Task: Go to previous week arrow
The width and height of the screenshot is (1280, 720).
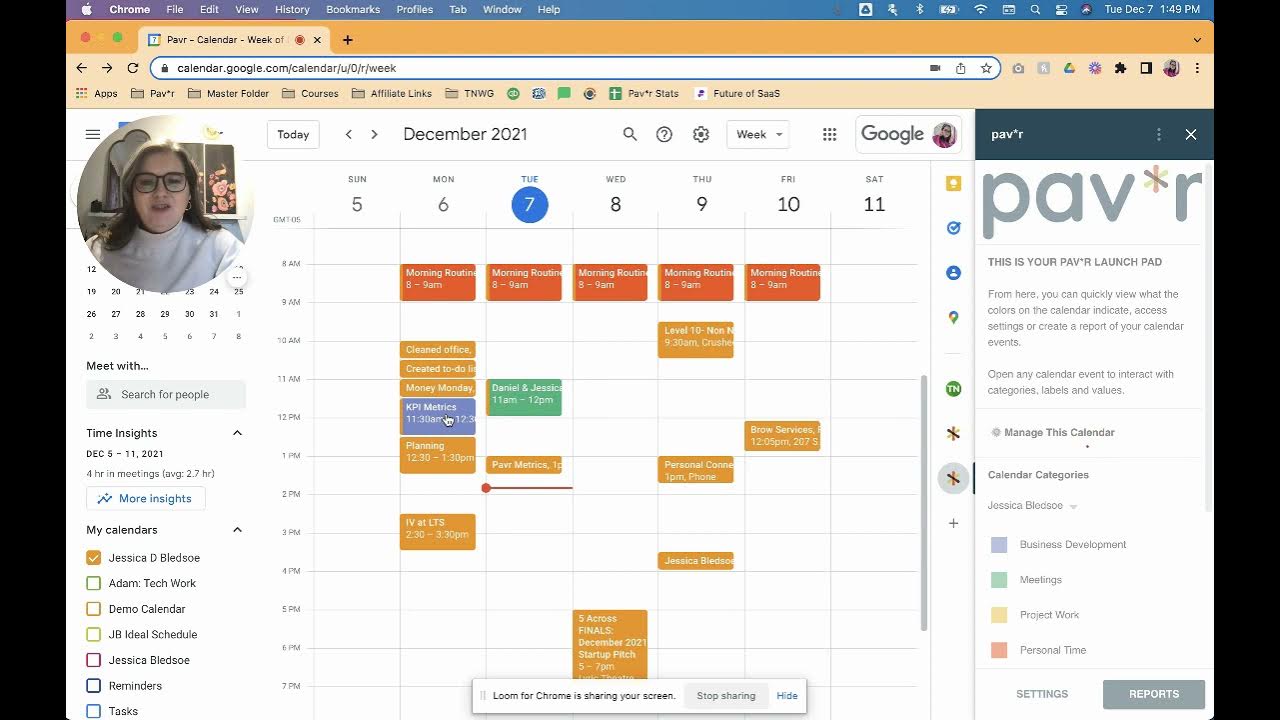Action: pos(349,134)
